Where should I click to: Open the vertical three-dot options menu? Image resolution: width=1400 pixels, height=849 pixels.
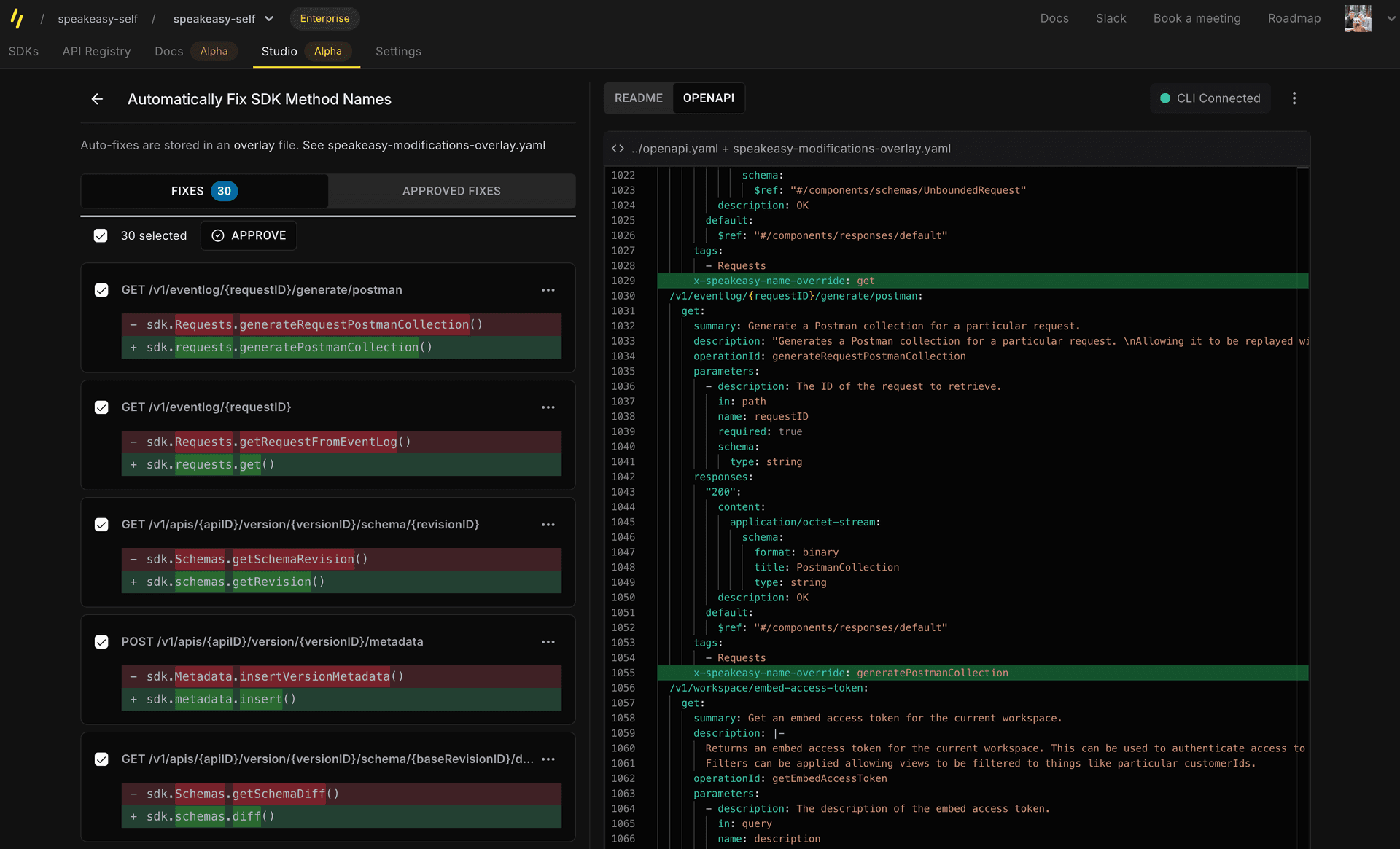point(1294,98)
